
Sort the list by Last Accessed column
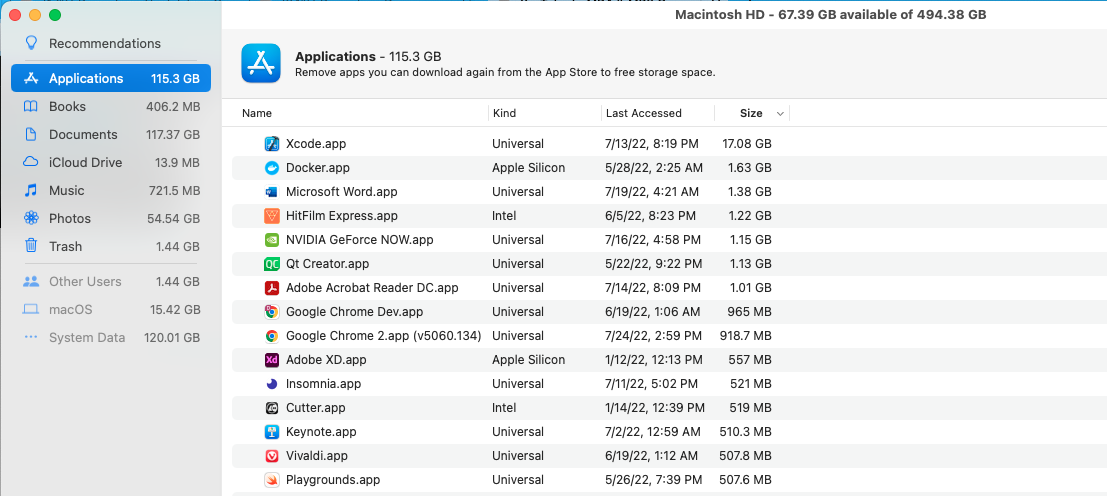click(x=643, y=113)
